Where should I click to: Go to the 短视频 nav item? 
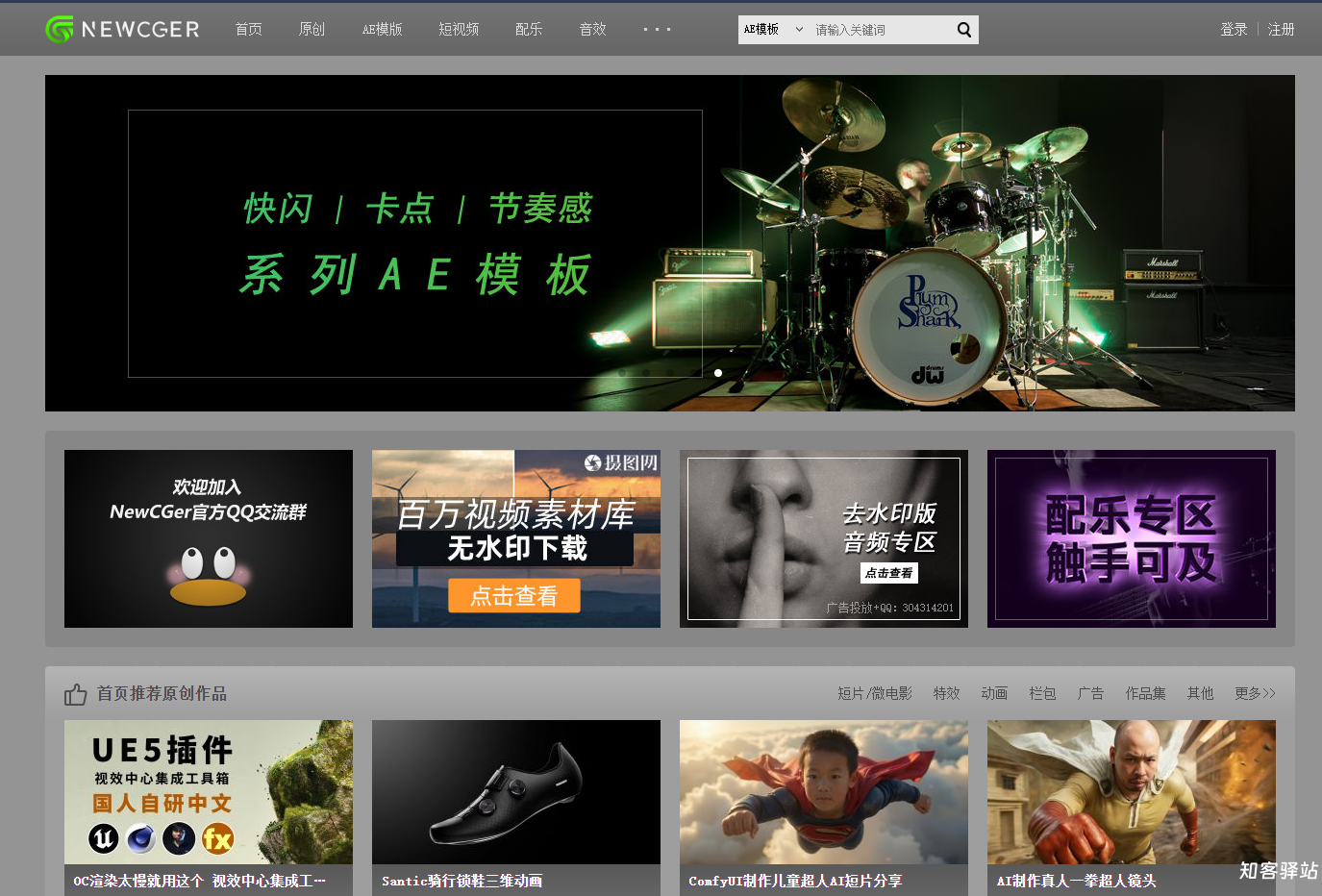pos(459,30)
